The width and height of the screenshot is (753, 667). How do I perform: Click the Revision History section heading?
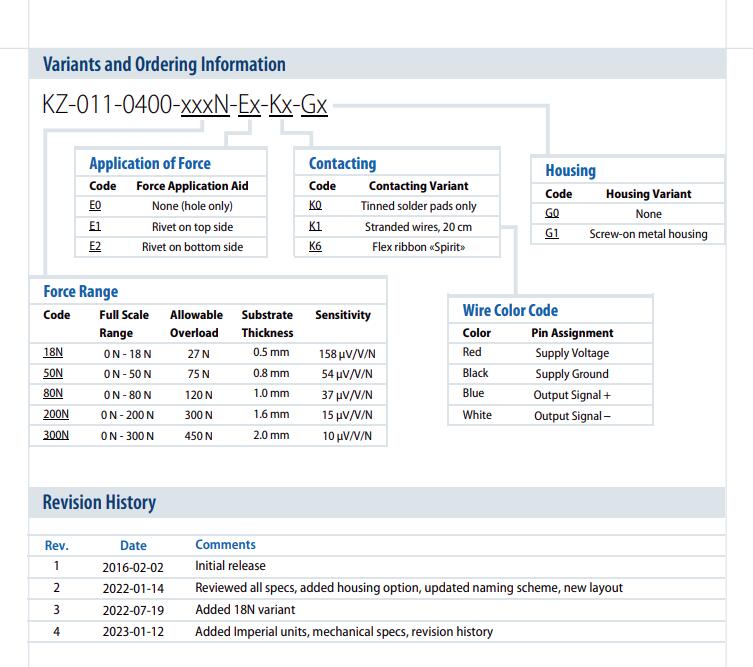click(99, 502)
